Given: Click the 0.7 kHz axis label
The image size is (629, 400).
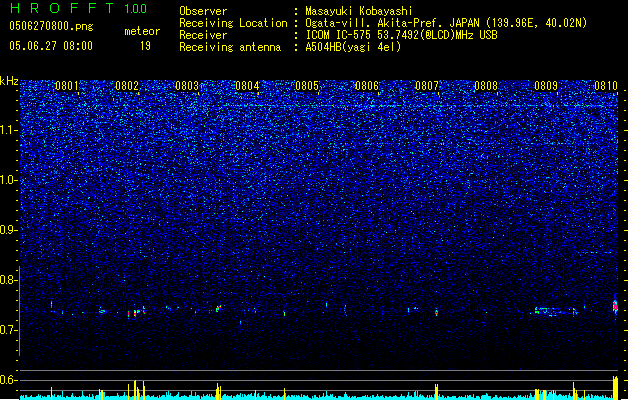Looking at the screenshot, I should click(x=8, y=330).
